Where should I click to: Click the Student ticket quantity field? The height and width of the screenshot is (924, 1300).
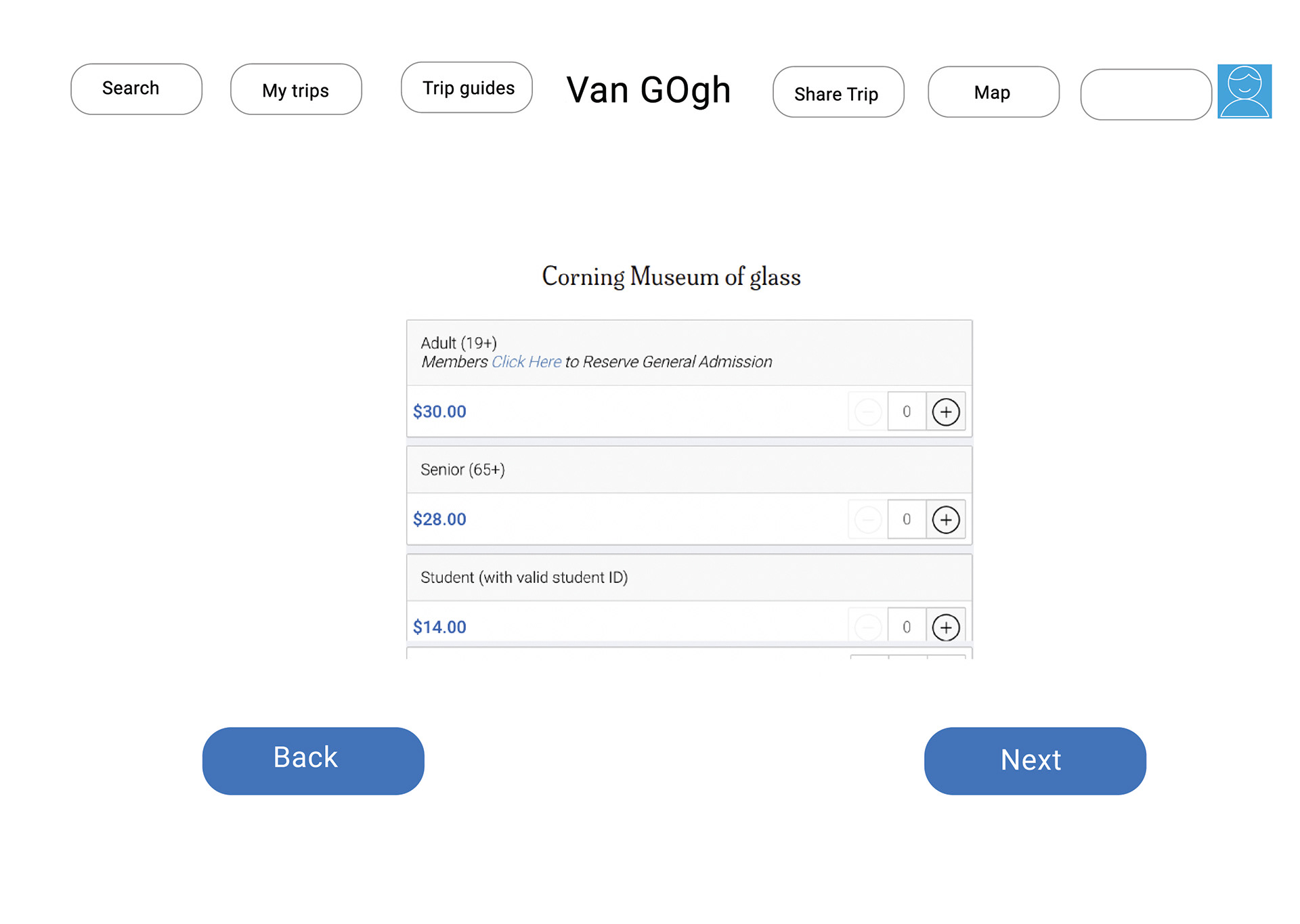click(x=907, y=627)
